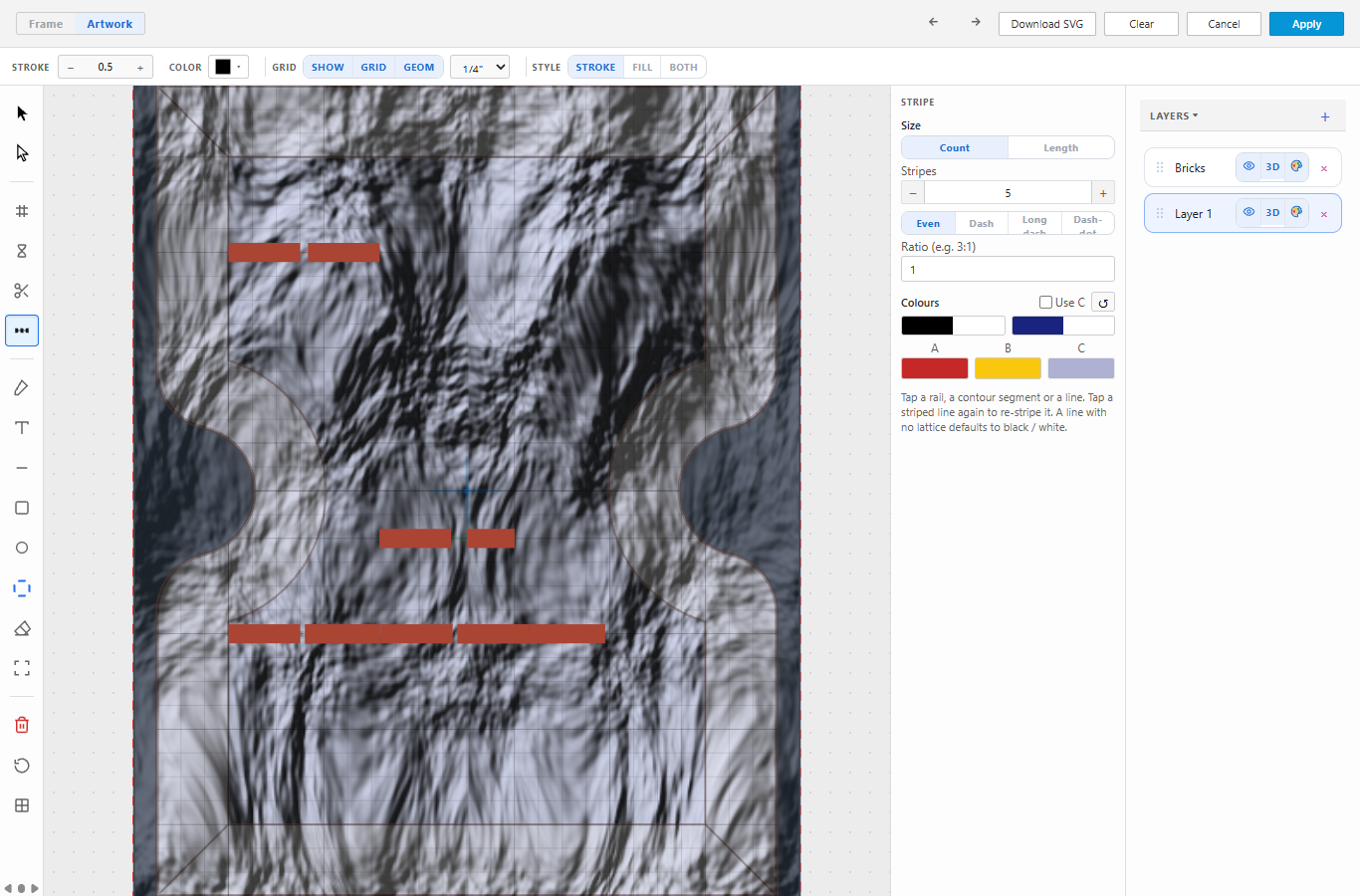Toggle visibility of Layer 1

pos(1248,212)
